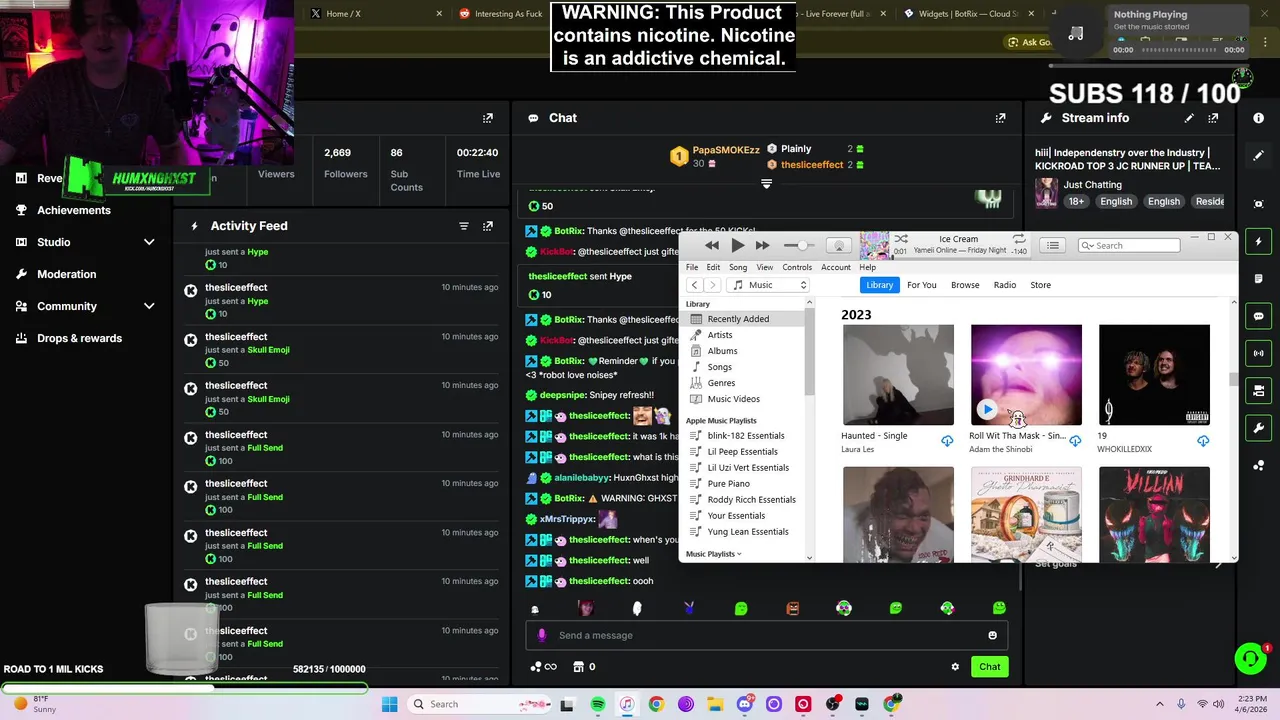Open the Pure Piano playlist

tap(729, 484)
